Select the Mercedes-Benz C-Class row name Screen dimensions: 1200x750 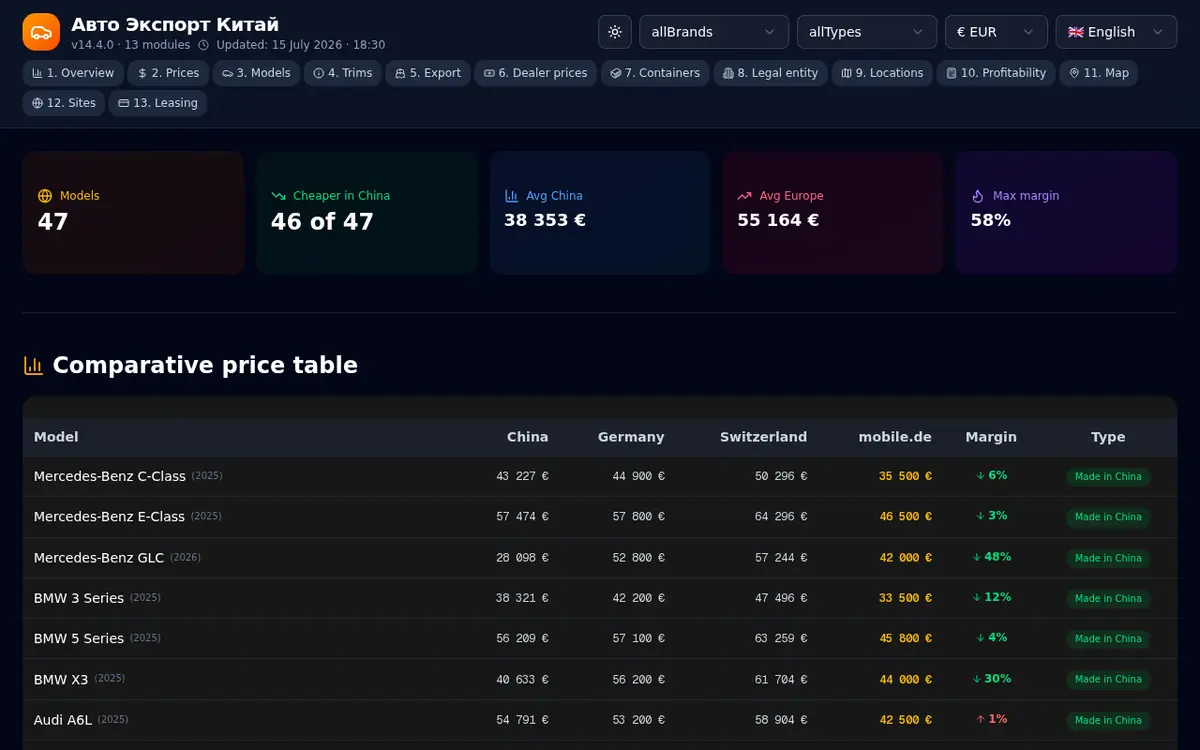(x=110, y=477)
